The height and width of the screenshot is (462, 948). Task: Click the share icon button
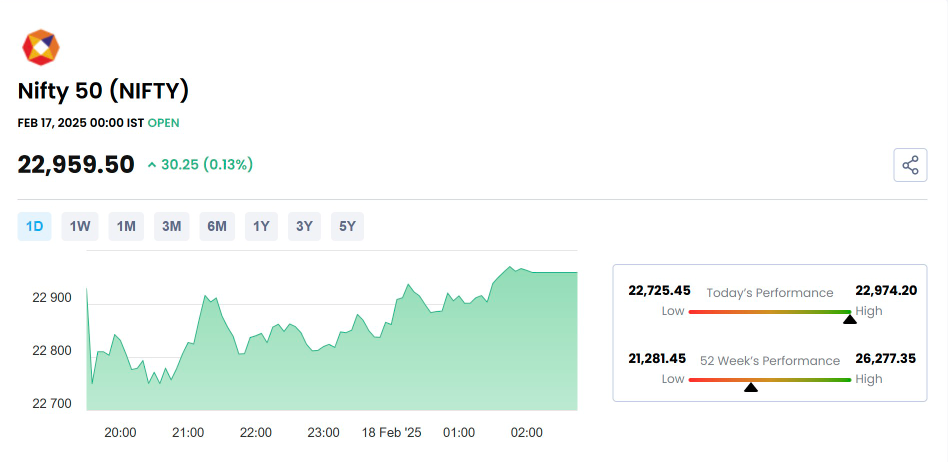point(910,165)
